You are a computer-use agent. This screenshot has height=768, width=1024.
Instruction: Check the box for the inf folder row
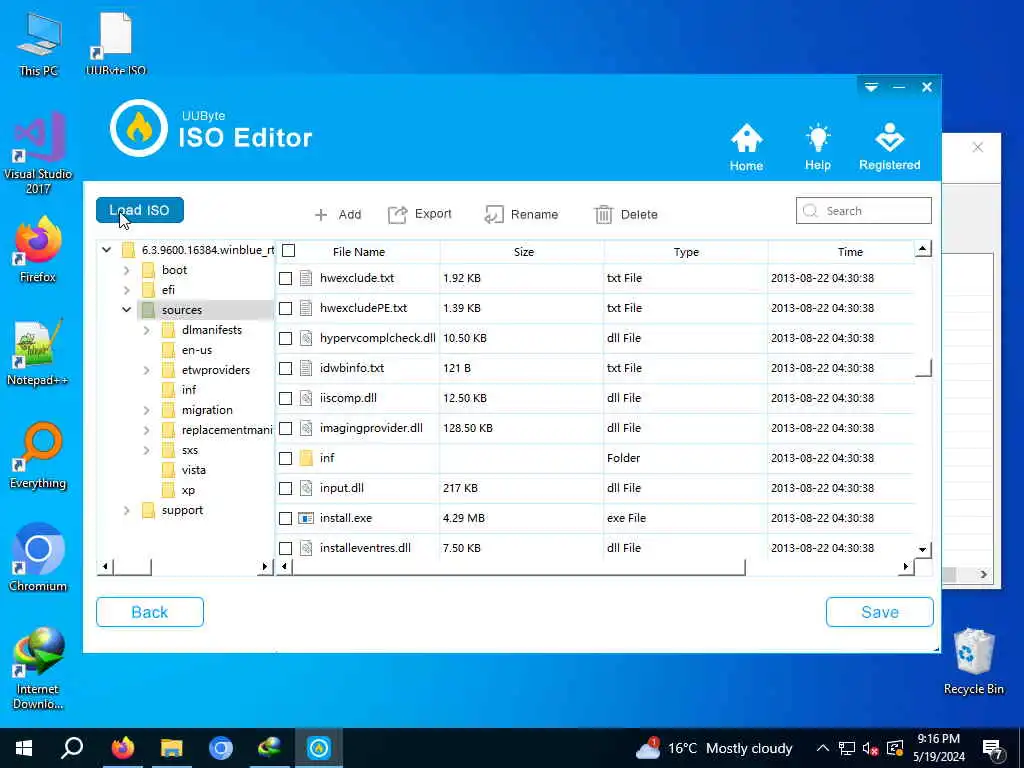285,458
